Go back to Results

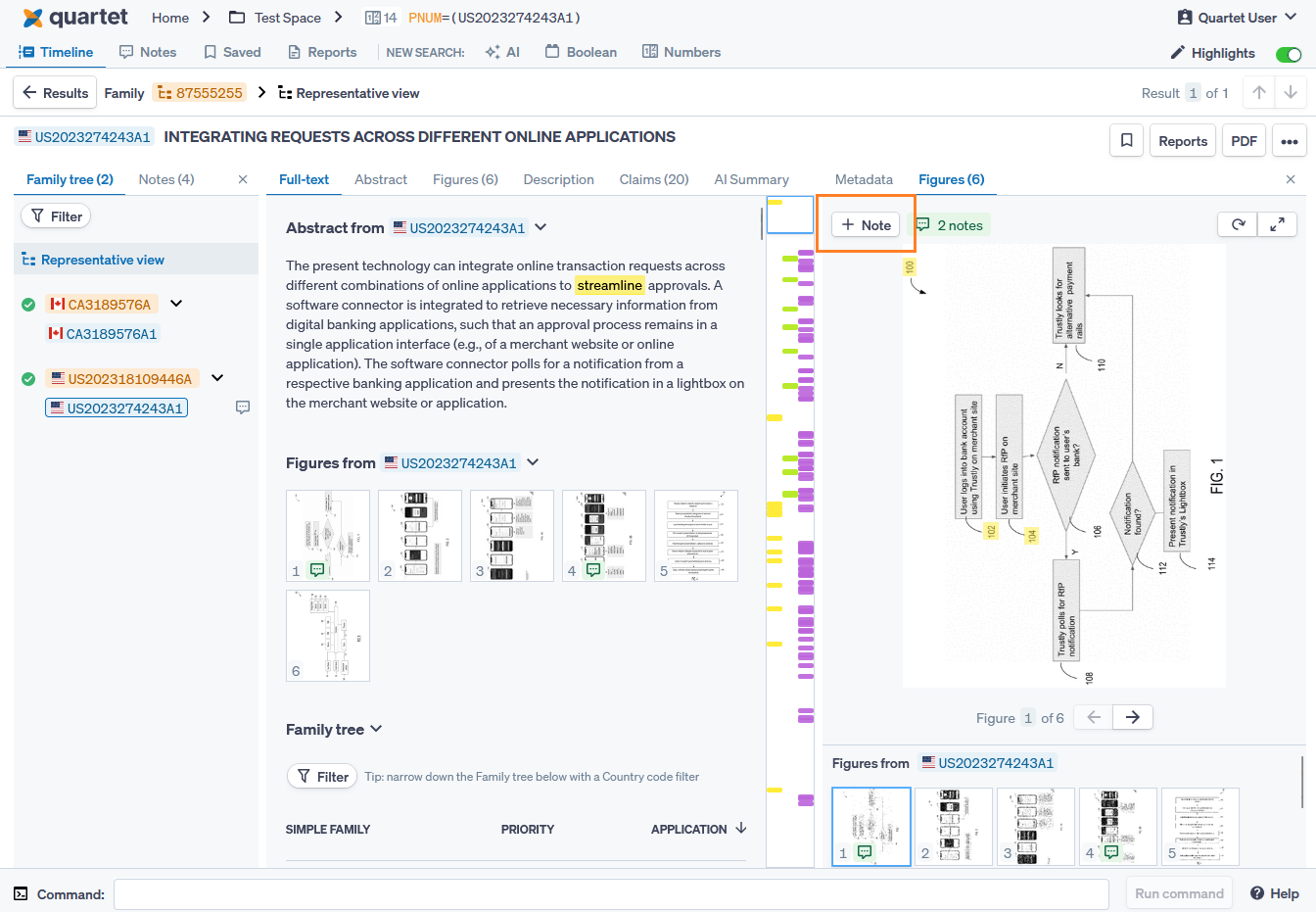[55, 93]
